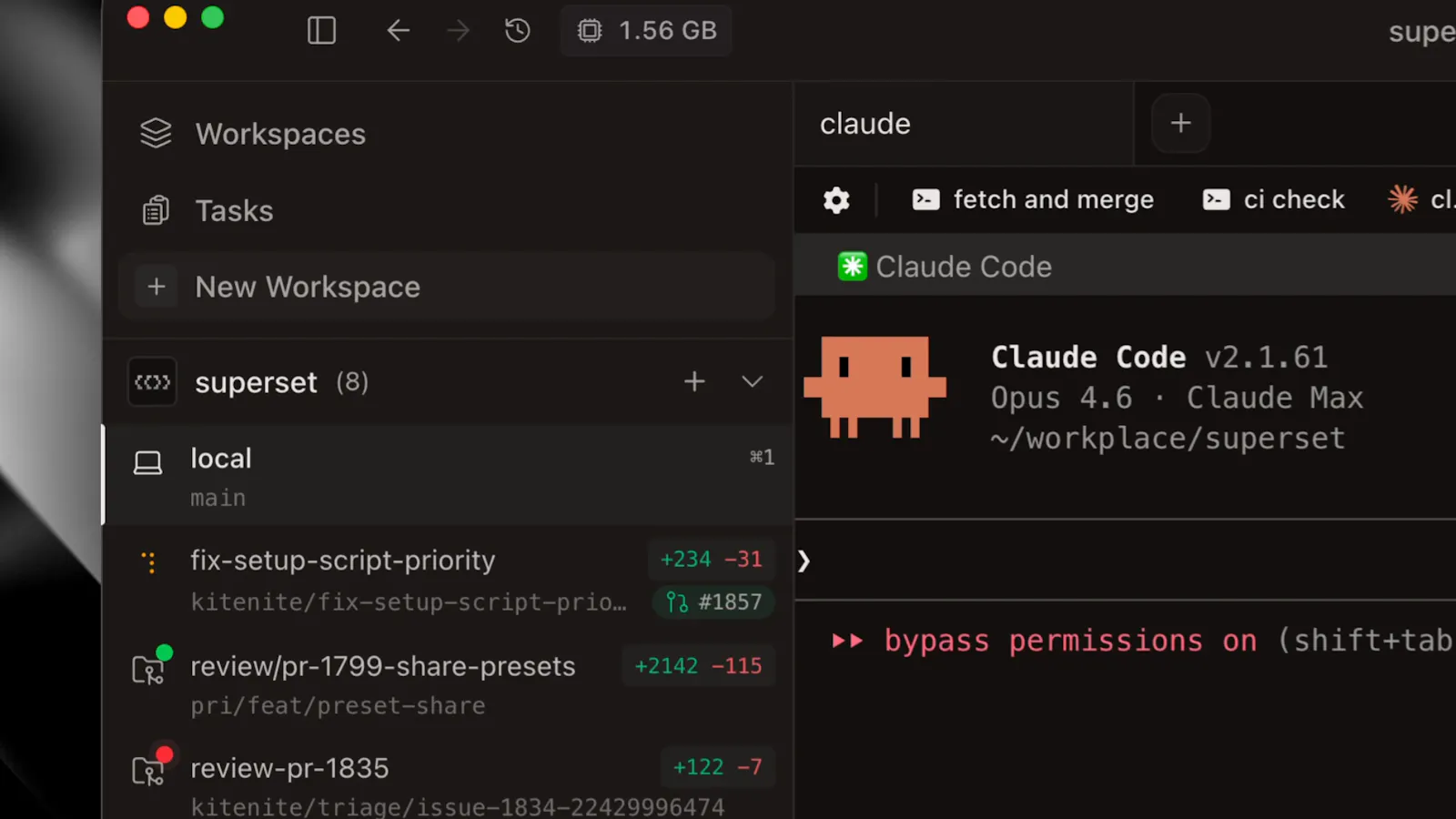Click the green Claude Code pane icon
Viewport: 1456px width, 819px height.
click(x=853, y=267)
